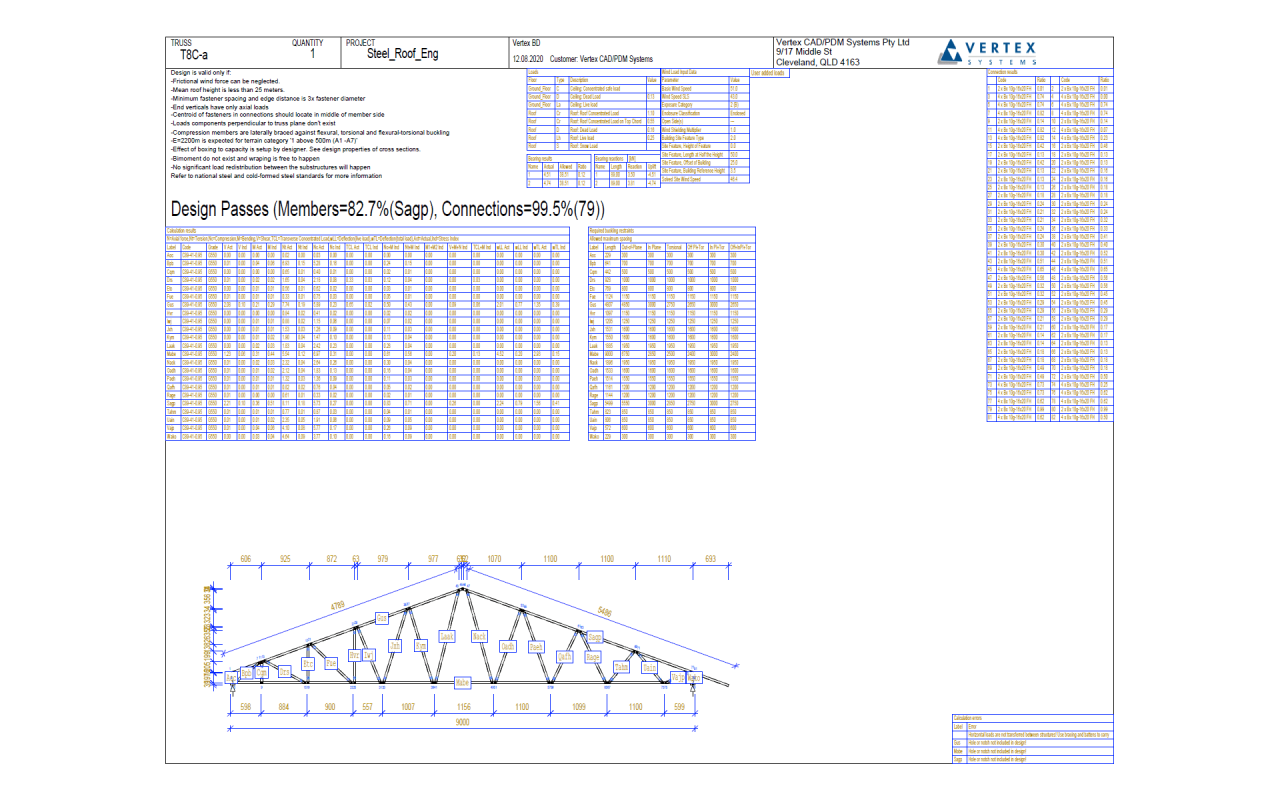
Task: Click the Nack web member label
Action: pyautogui.click(x=478, y=637)
